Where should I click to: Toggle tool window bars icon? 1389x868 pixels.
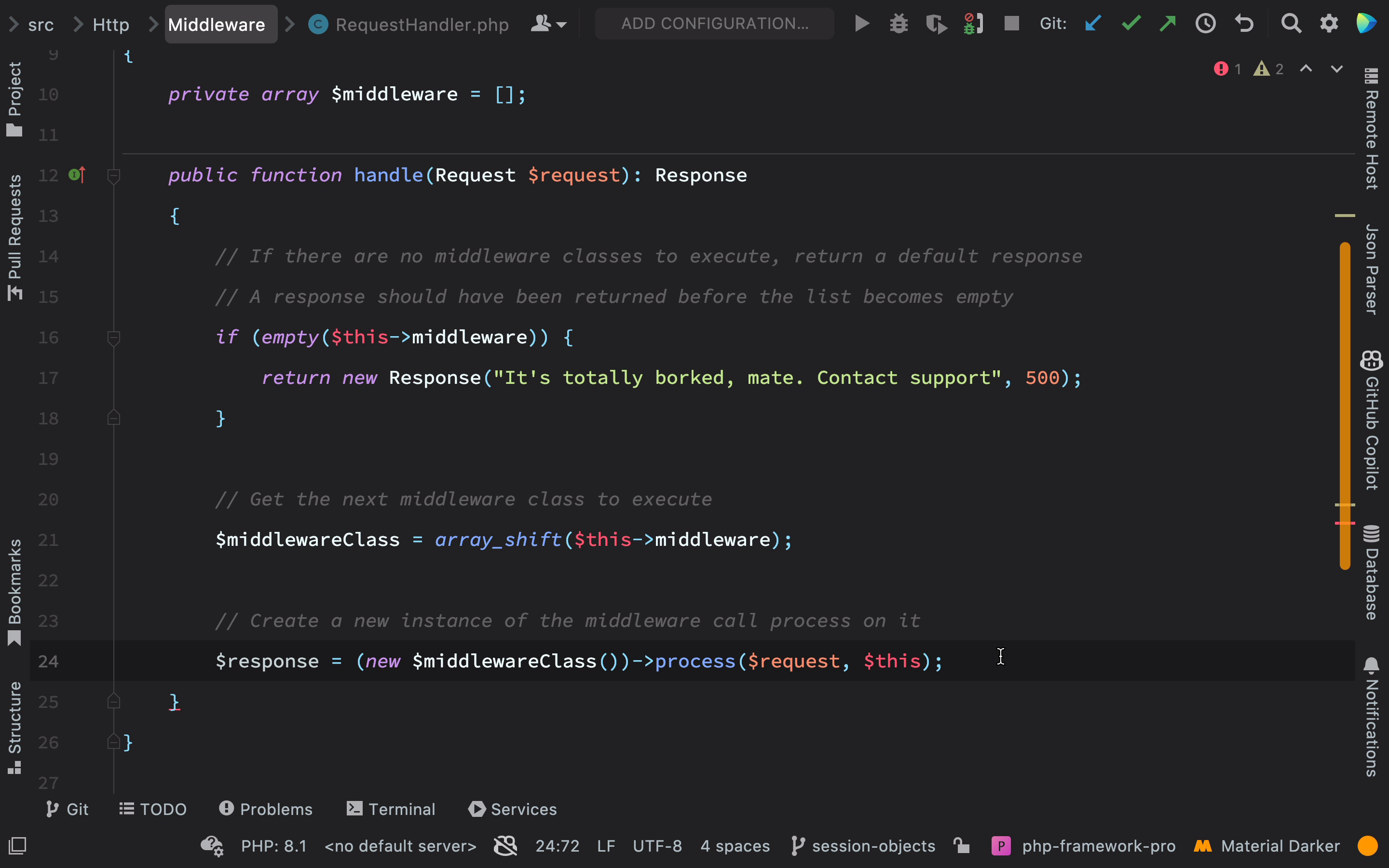17,846
